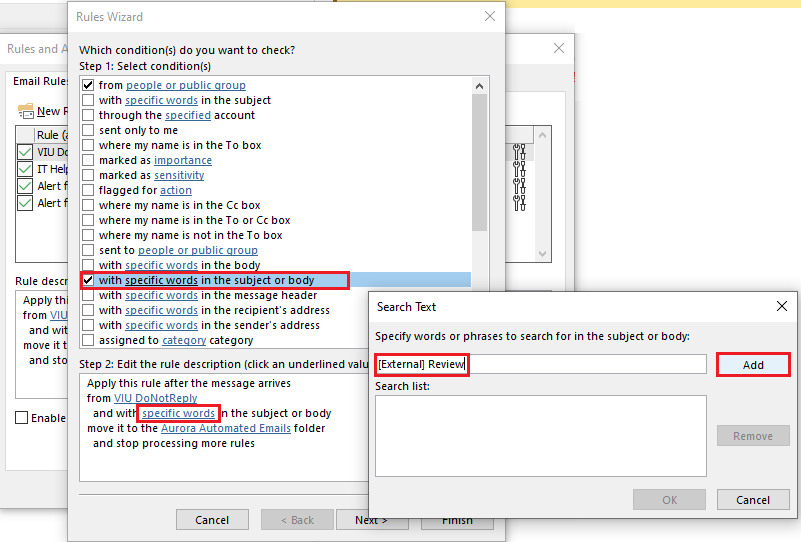
Task: Open 'VIU DoNotReply' link in Step 2 description
Action: pyautogui.click(x=155, y=398)
